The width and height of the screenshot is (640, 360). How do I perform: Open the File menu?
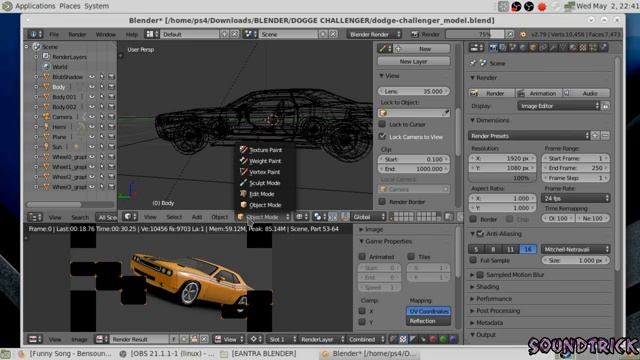point(54,35)
